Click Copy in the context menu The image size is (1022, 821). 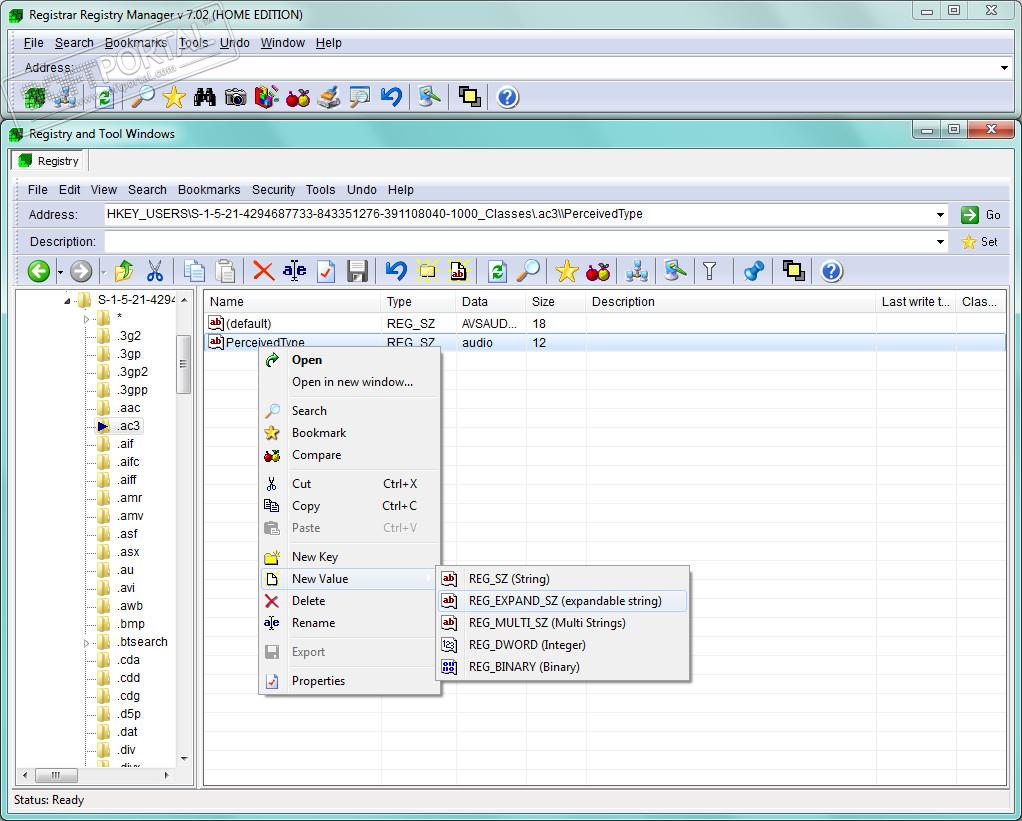tap(349, 506)
